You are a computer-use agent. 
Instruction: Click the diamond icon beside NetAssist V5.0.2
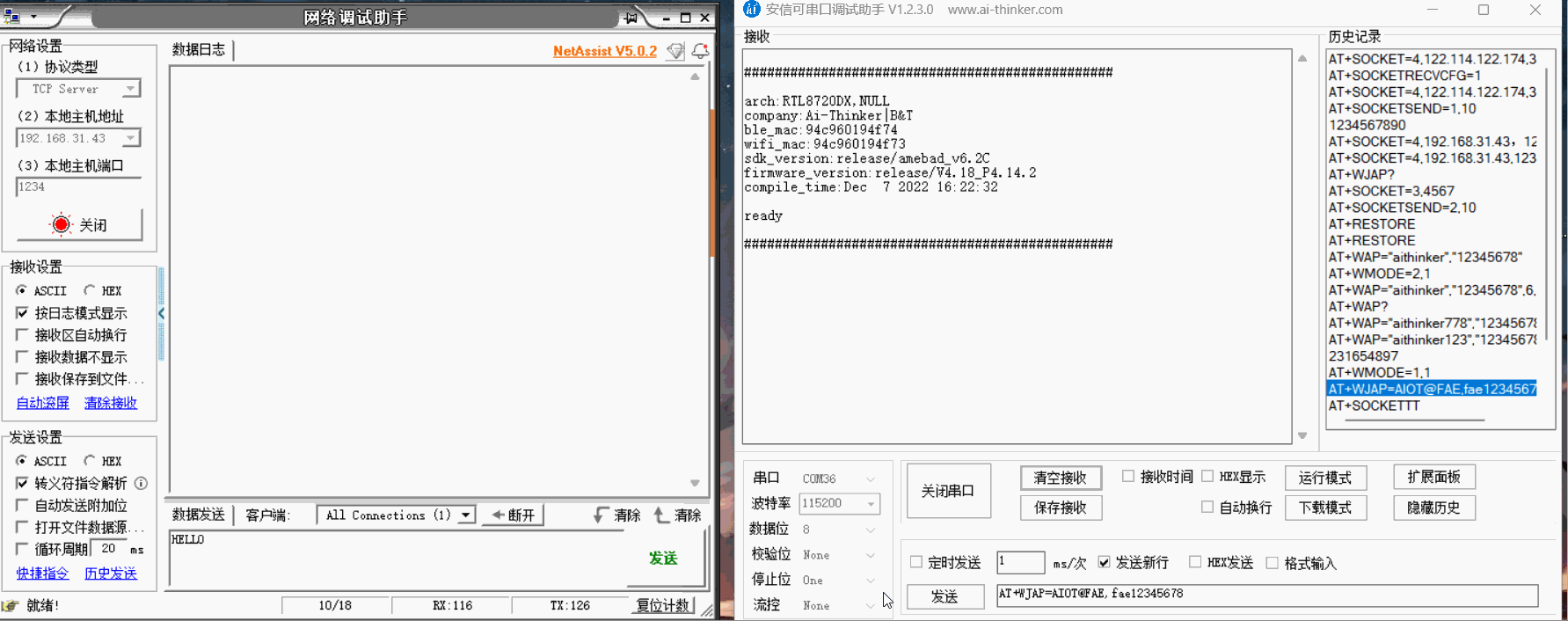[675, 51]
